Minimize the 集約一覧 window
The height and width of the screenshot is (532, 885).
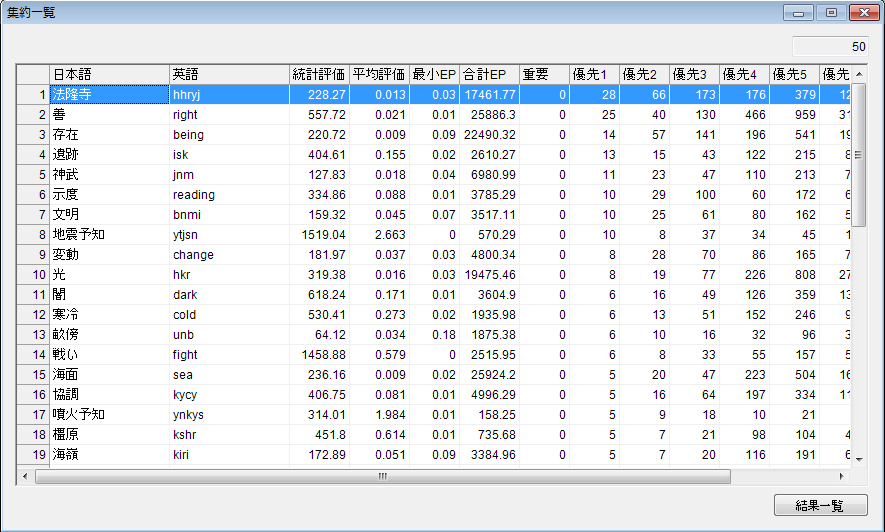coord(798,13)
